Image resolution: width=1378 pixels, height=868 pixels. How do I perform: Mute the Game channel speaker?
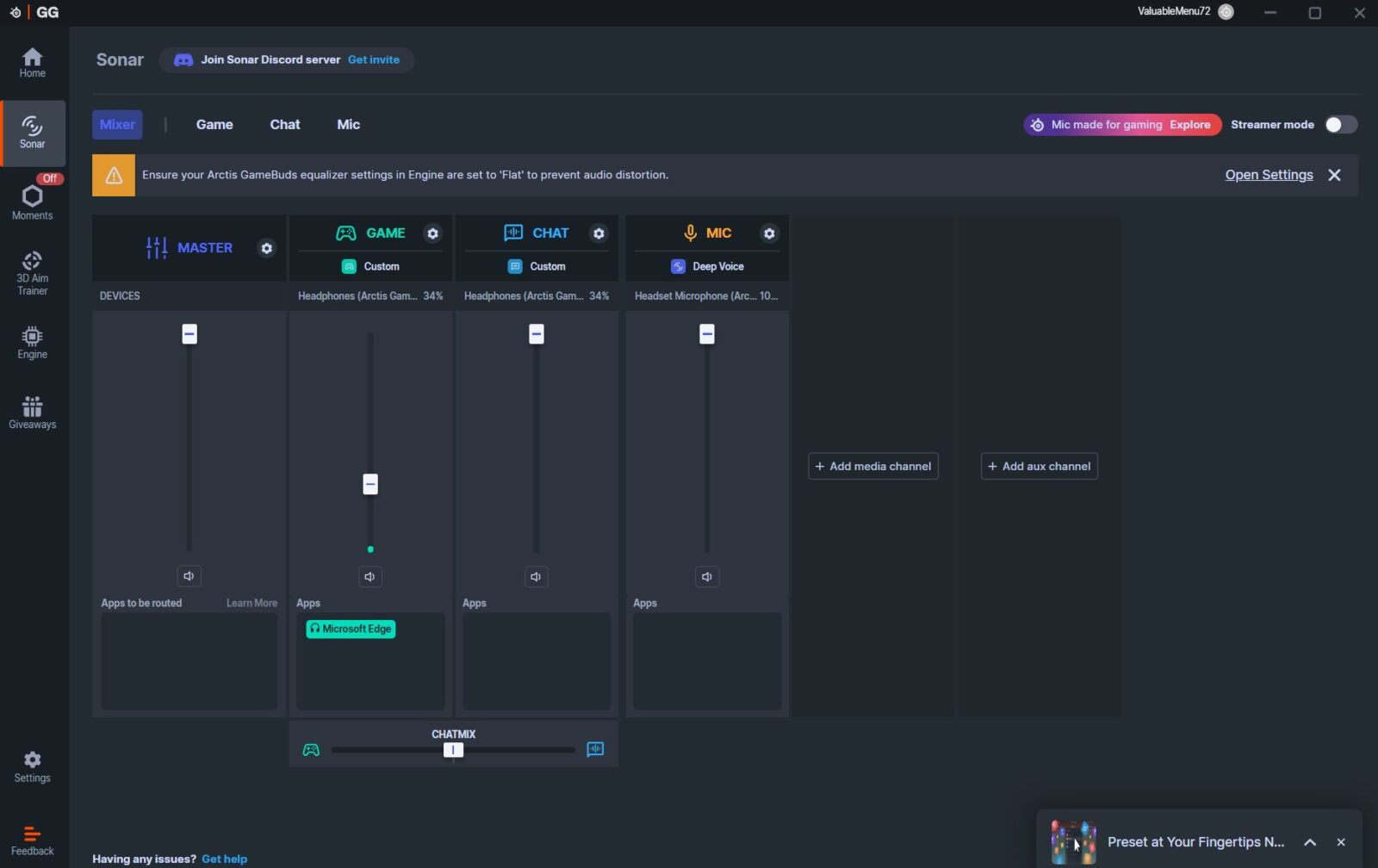click(x=369, y=577)
